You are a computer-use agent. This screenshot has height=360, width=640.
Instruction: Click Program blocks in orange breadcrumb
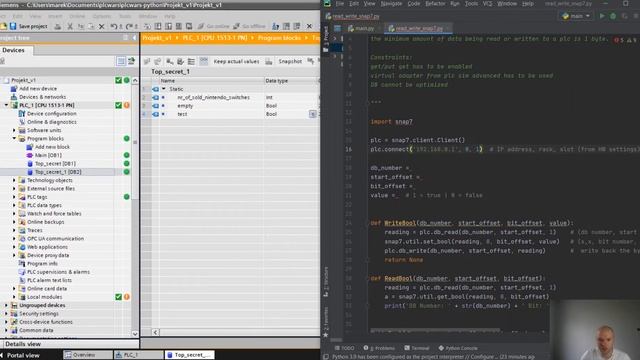279,38
